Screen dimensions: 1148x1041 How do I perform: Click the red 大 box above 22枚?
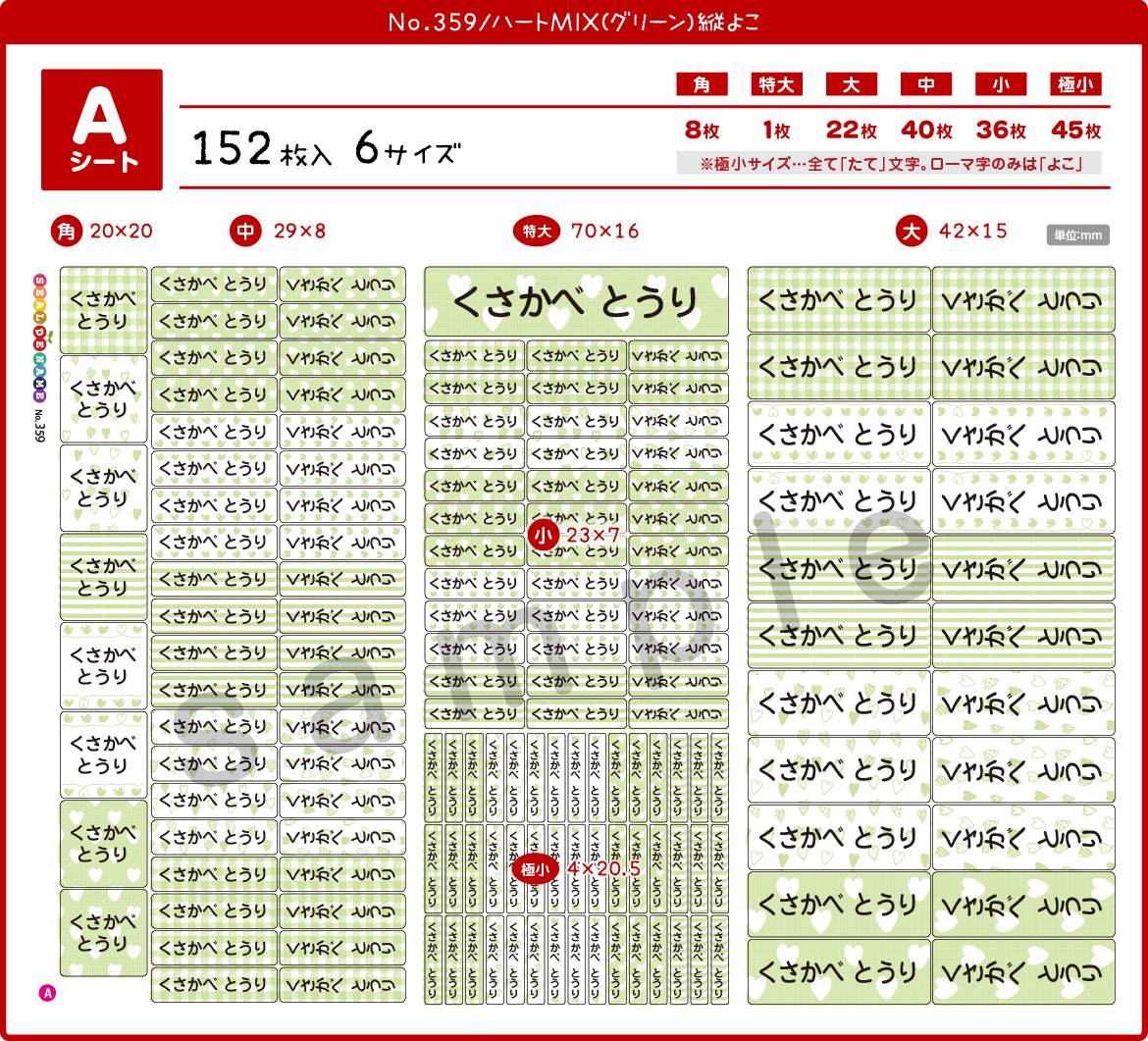pyautogui.click(x=852, y=85)
